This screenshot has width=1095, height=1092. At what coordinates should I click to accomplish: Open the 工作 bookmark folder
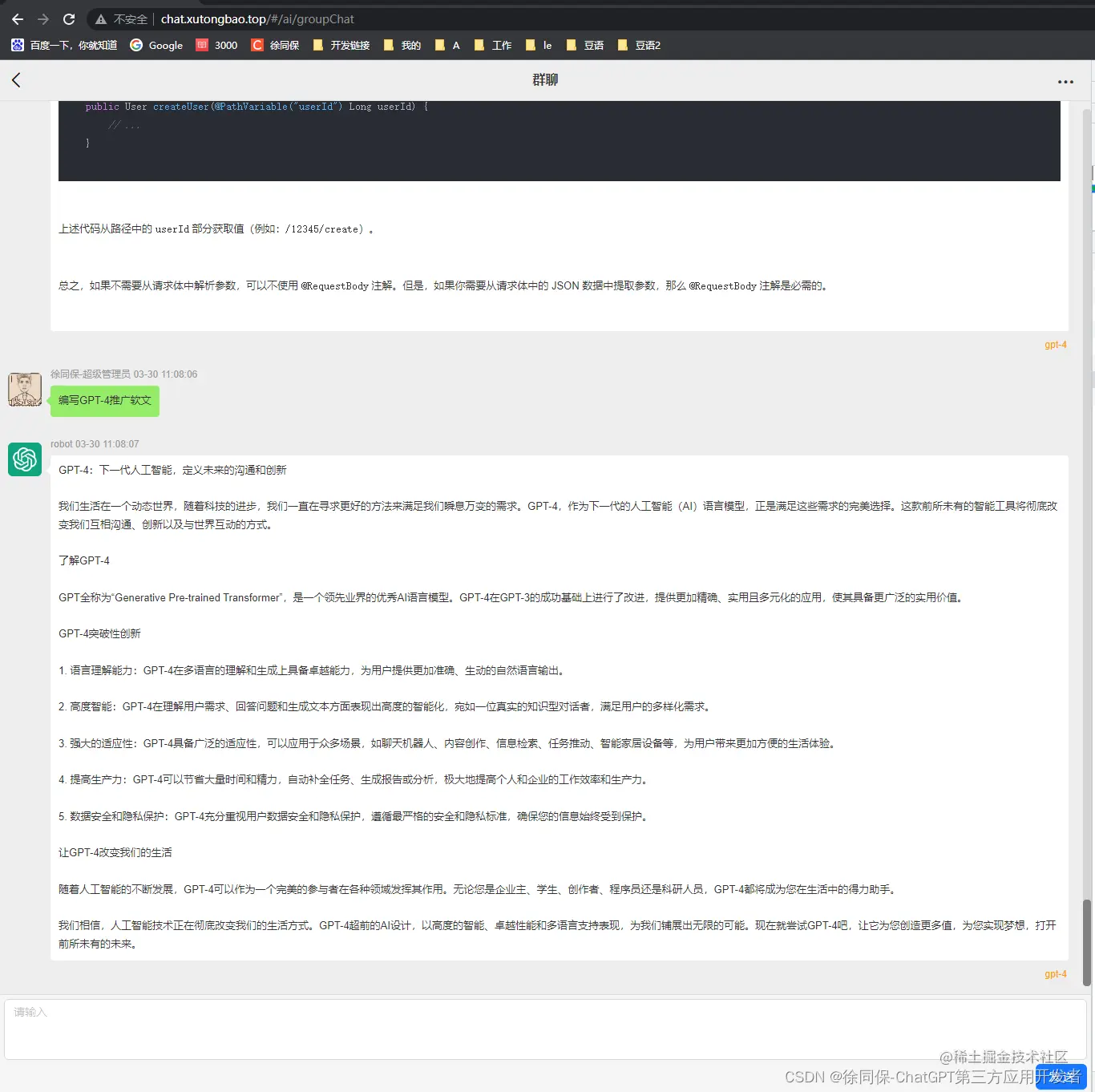click(492, 46)
